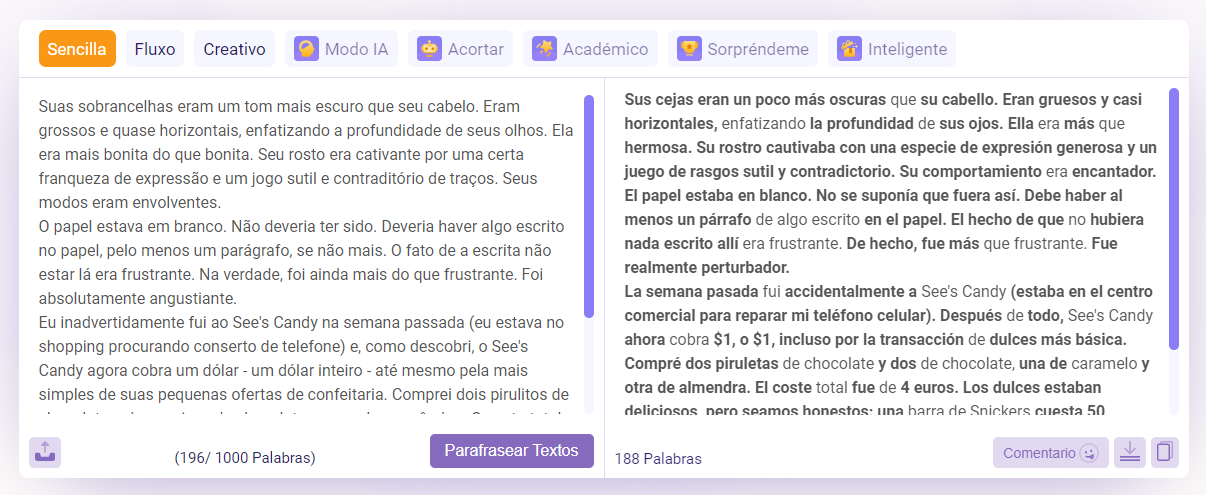1206x495 pixels.
Task: Choose the Creativo mode tab
Action: [234, 49]
